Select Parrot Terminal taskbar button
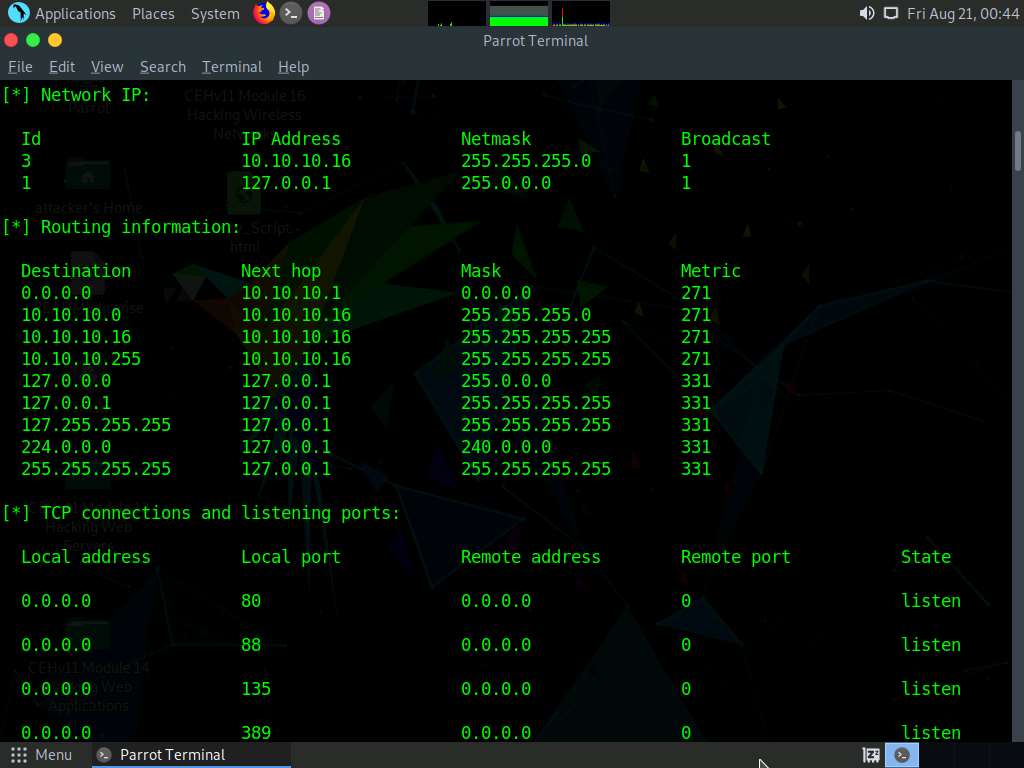The width and height of the screenshot is (1024, 768). [x=191, y=755]
